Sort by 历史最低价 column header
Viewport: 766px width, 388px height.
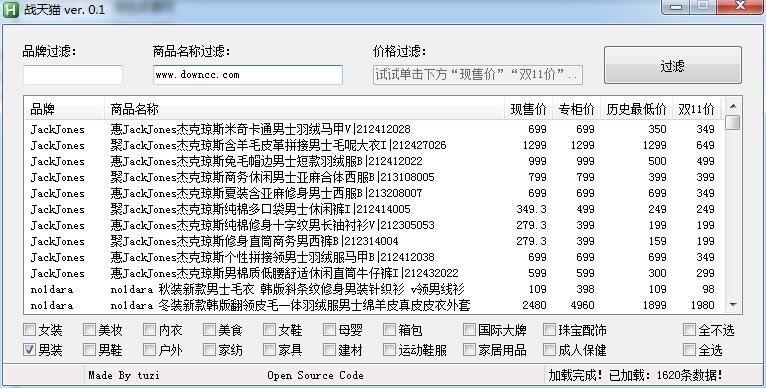point(636,109)
